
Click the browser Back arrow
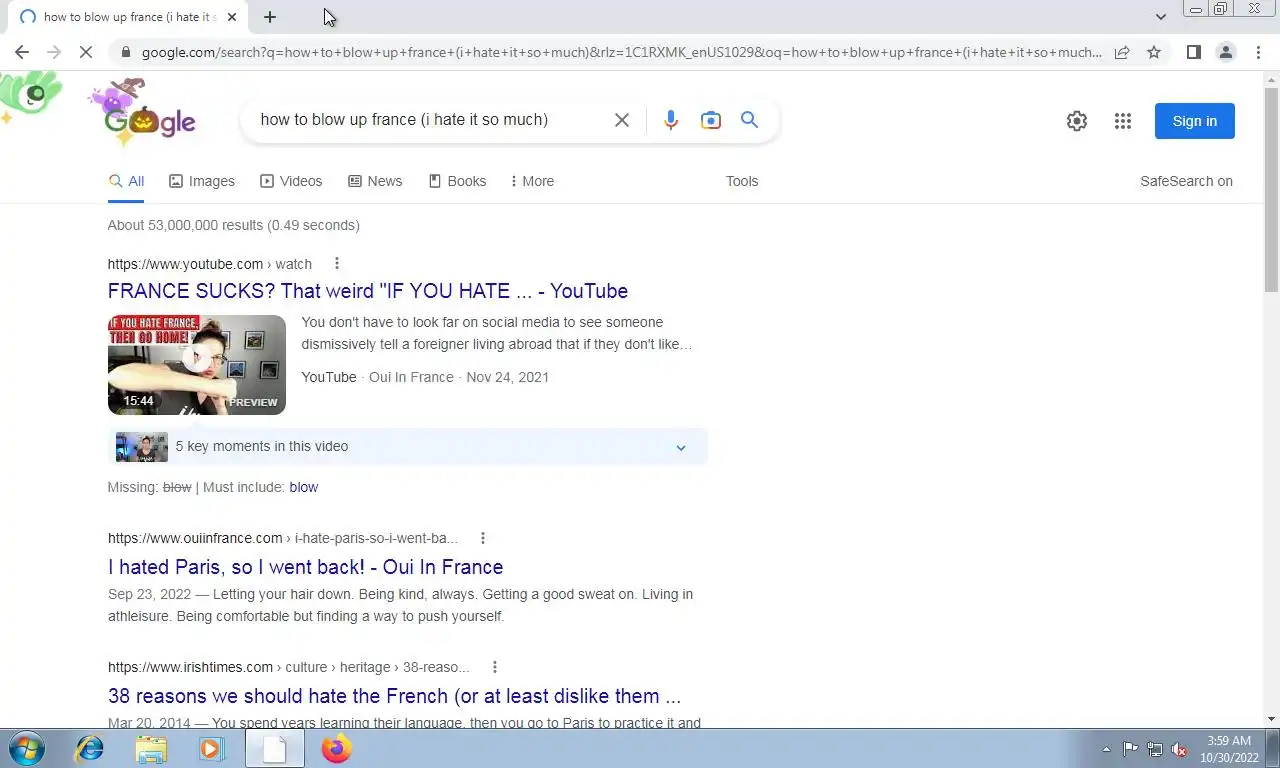tap(22, 52)
